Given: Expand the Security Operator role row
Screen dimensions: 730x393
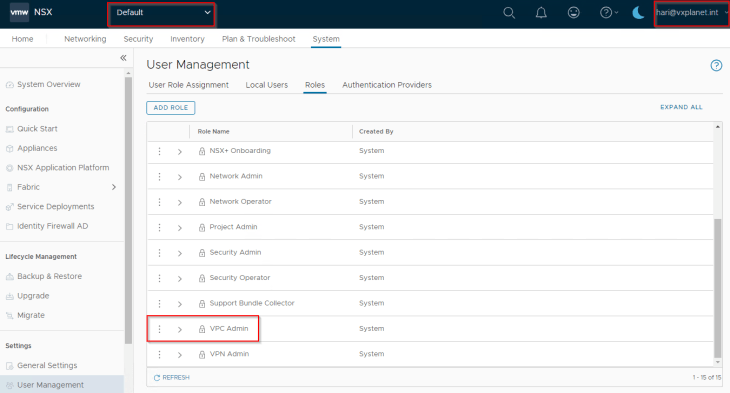Looking at the screenshot, I should 180,279.
